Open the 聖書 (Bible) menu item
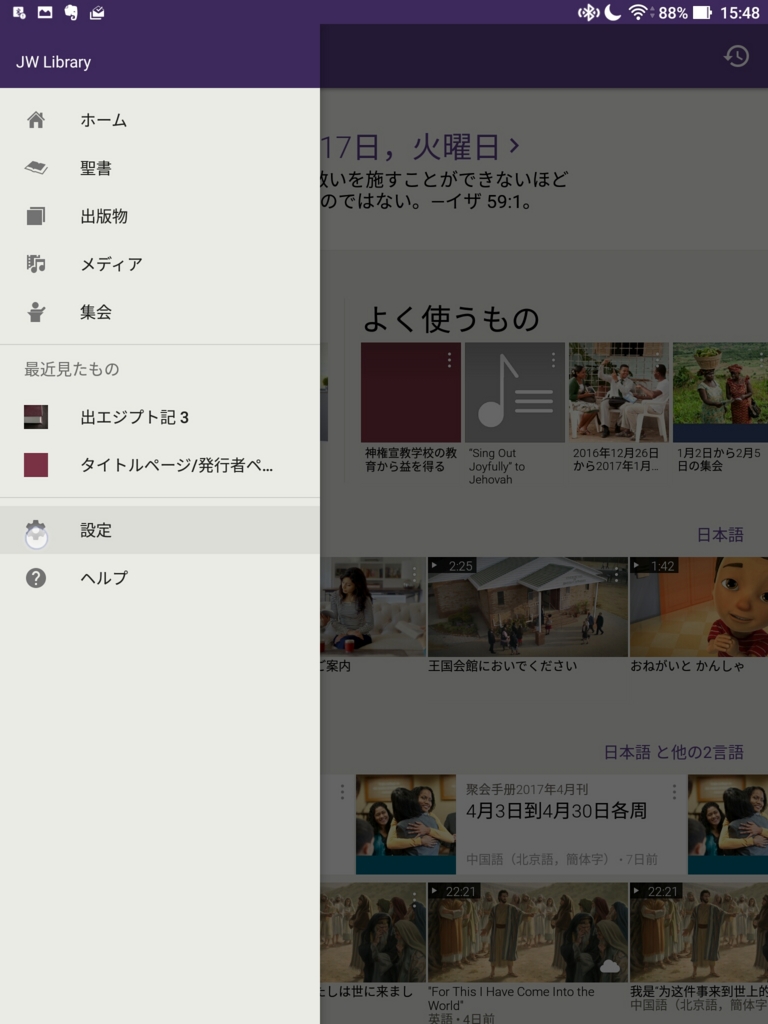768x1024 pixels. click(x=159, y=168)
